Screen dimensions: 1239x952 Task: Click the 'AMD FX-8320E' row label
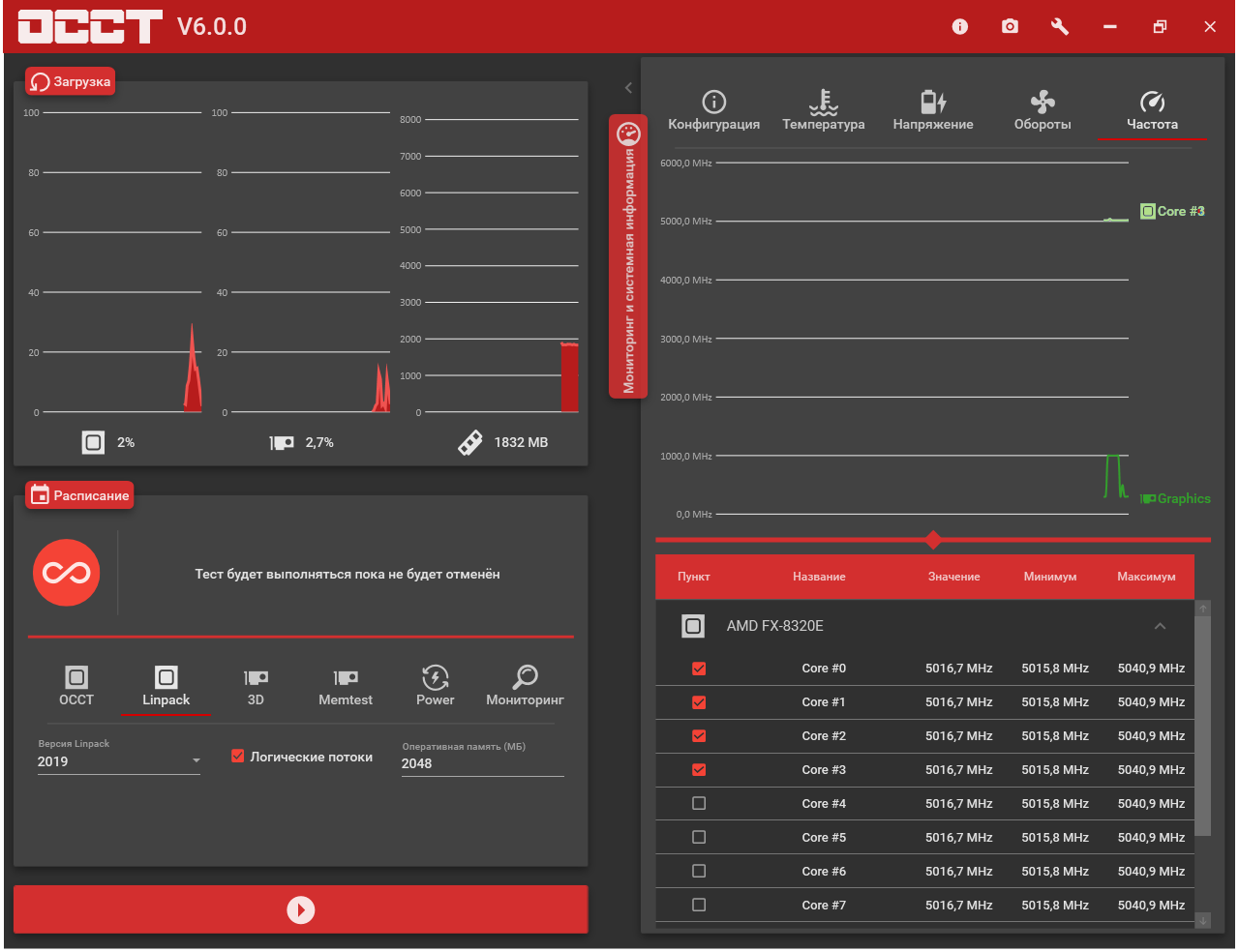(775, 626)
